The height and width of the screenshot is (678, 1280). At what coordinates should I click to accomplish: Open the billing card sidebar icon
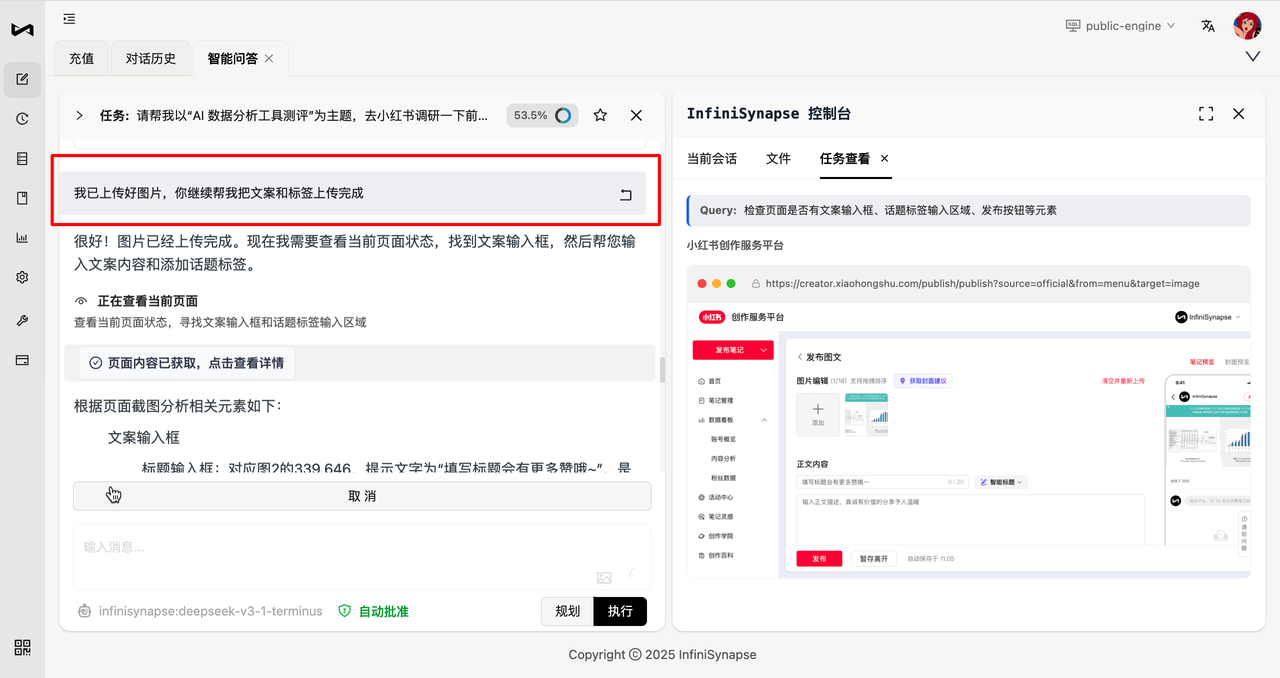point(22,360)
